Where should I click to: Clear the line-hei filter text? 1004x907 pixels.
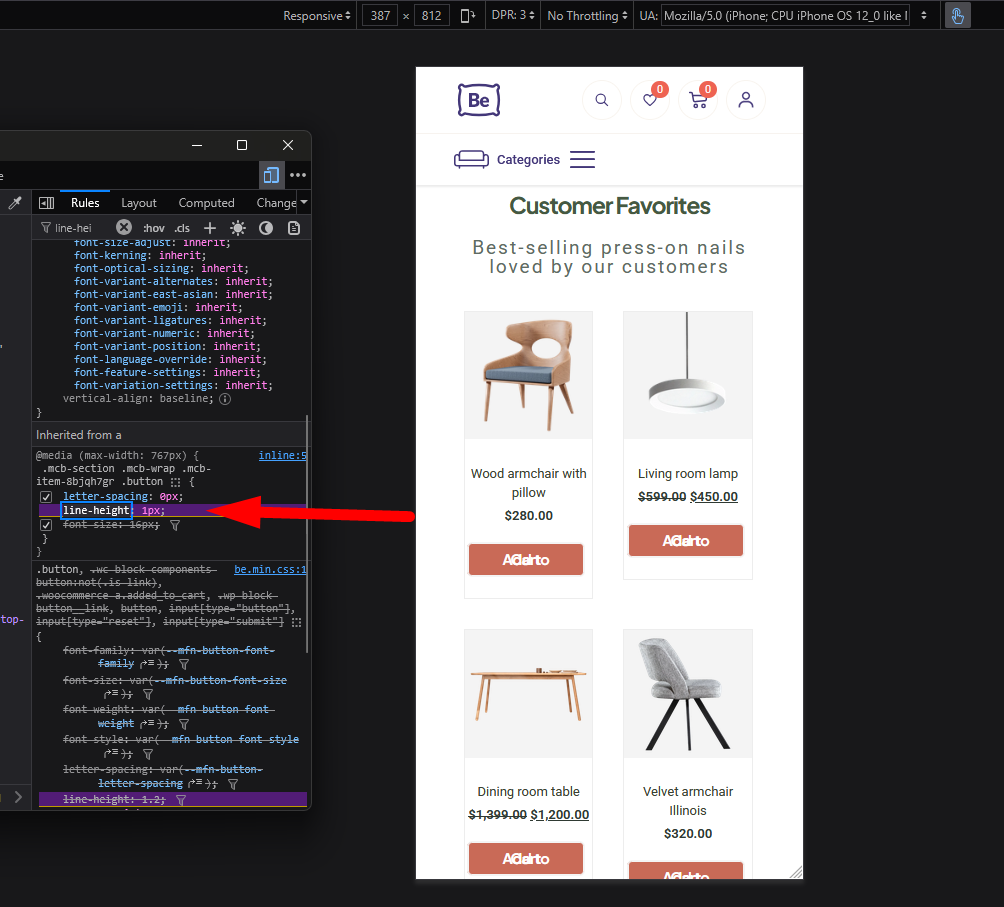(x=124, y=228)
